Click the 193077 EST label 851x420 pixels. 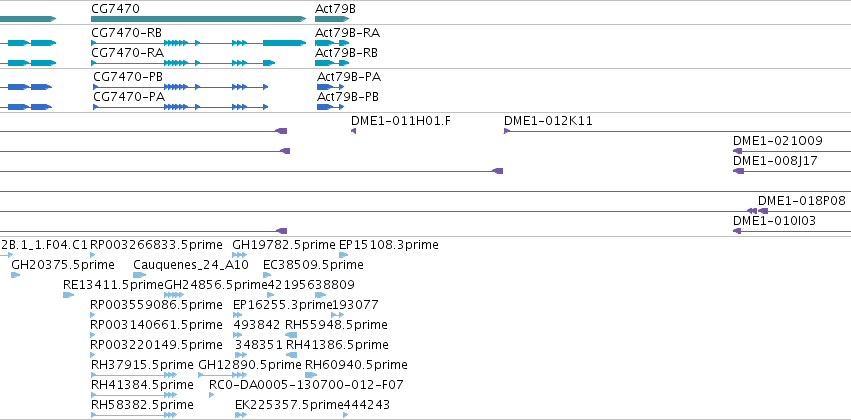point(355,305)
